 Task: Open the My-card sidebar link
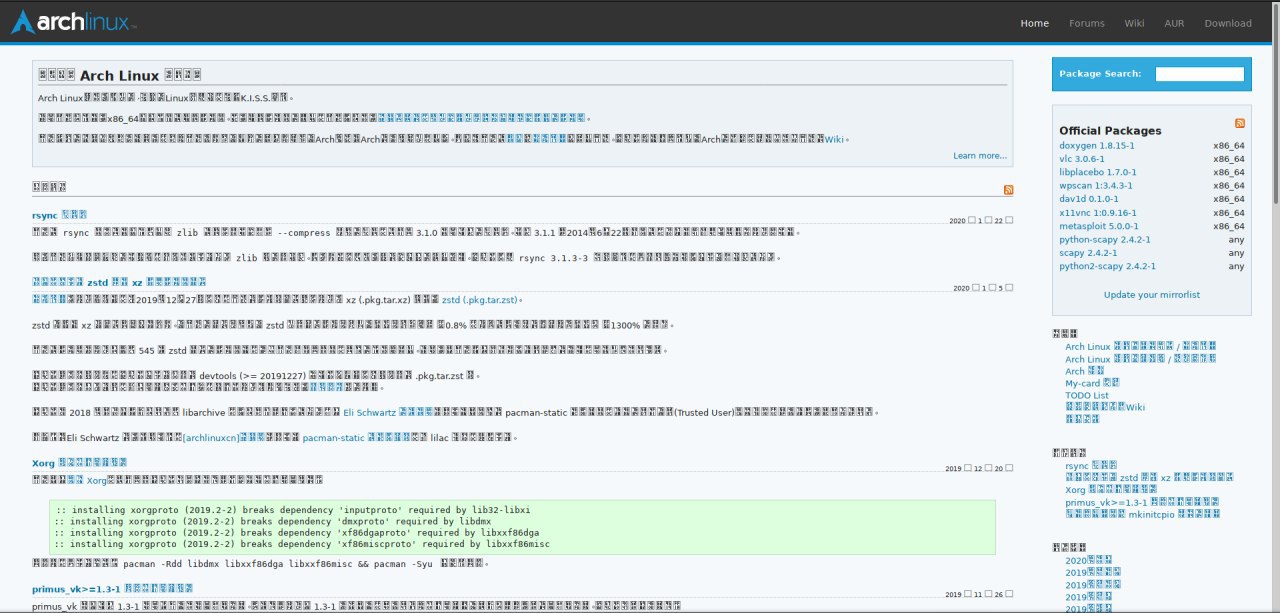(x=1092, y=383)
